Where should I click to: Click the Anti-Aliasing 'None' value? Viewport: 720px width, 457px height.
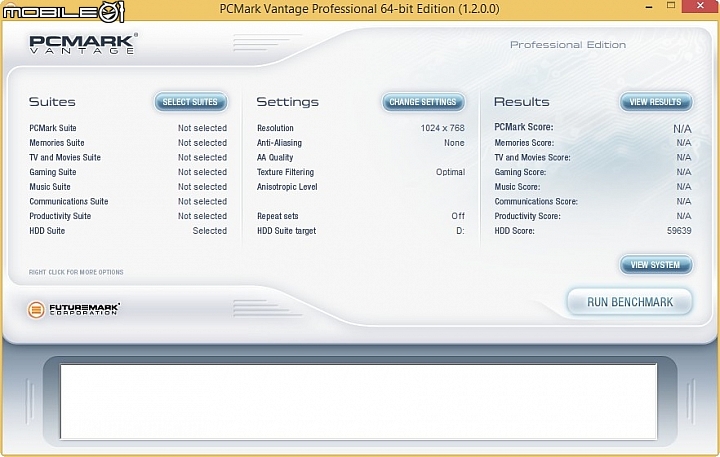coord(454,143)
